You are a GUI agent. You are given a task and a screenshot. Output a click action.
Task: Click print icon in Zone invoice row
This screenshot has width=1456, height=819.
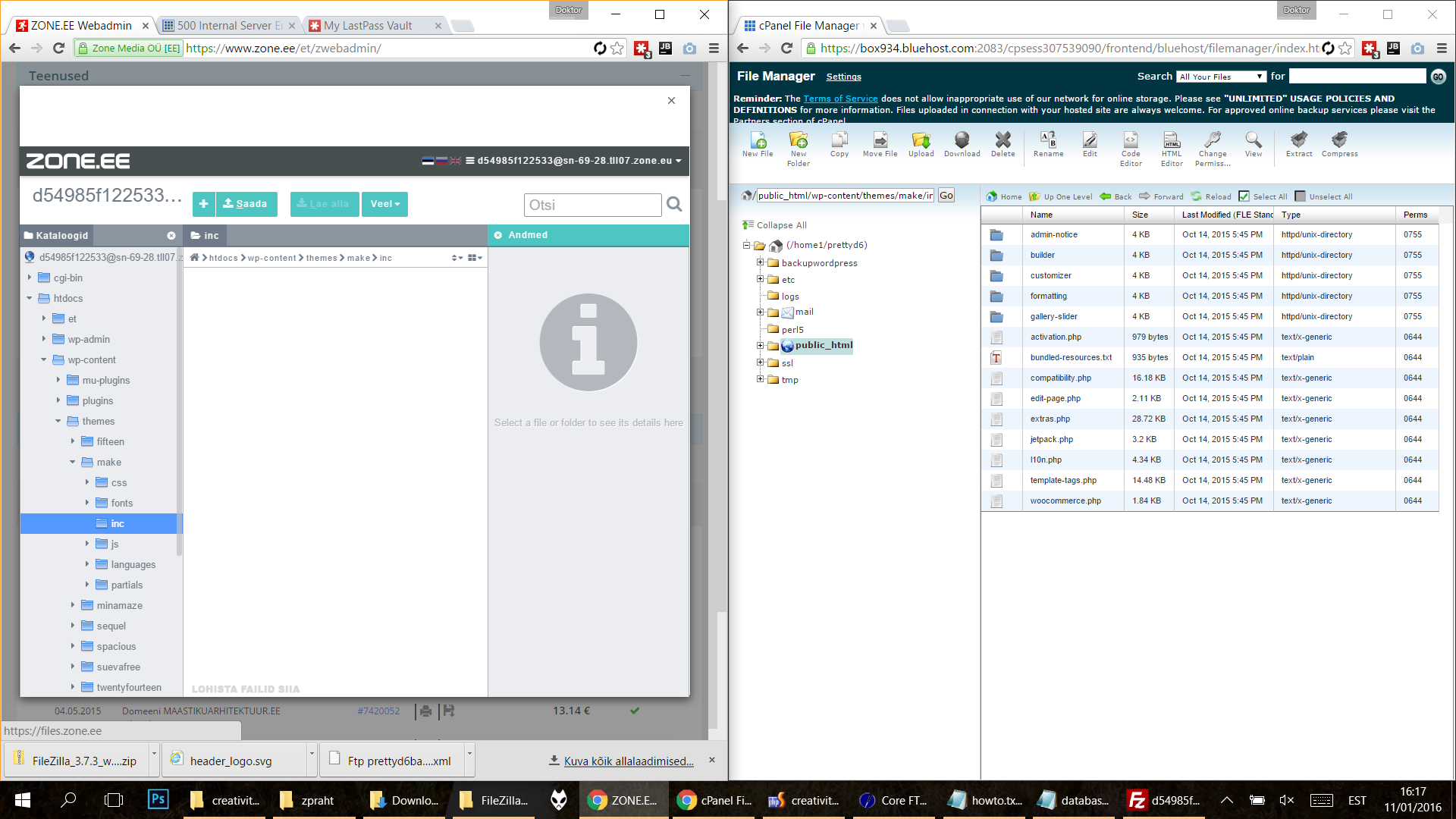425,711
